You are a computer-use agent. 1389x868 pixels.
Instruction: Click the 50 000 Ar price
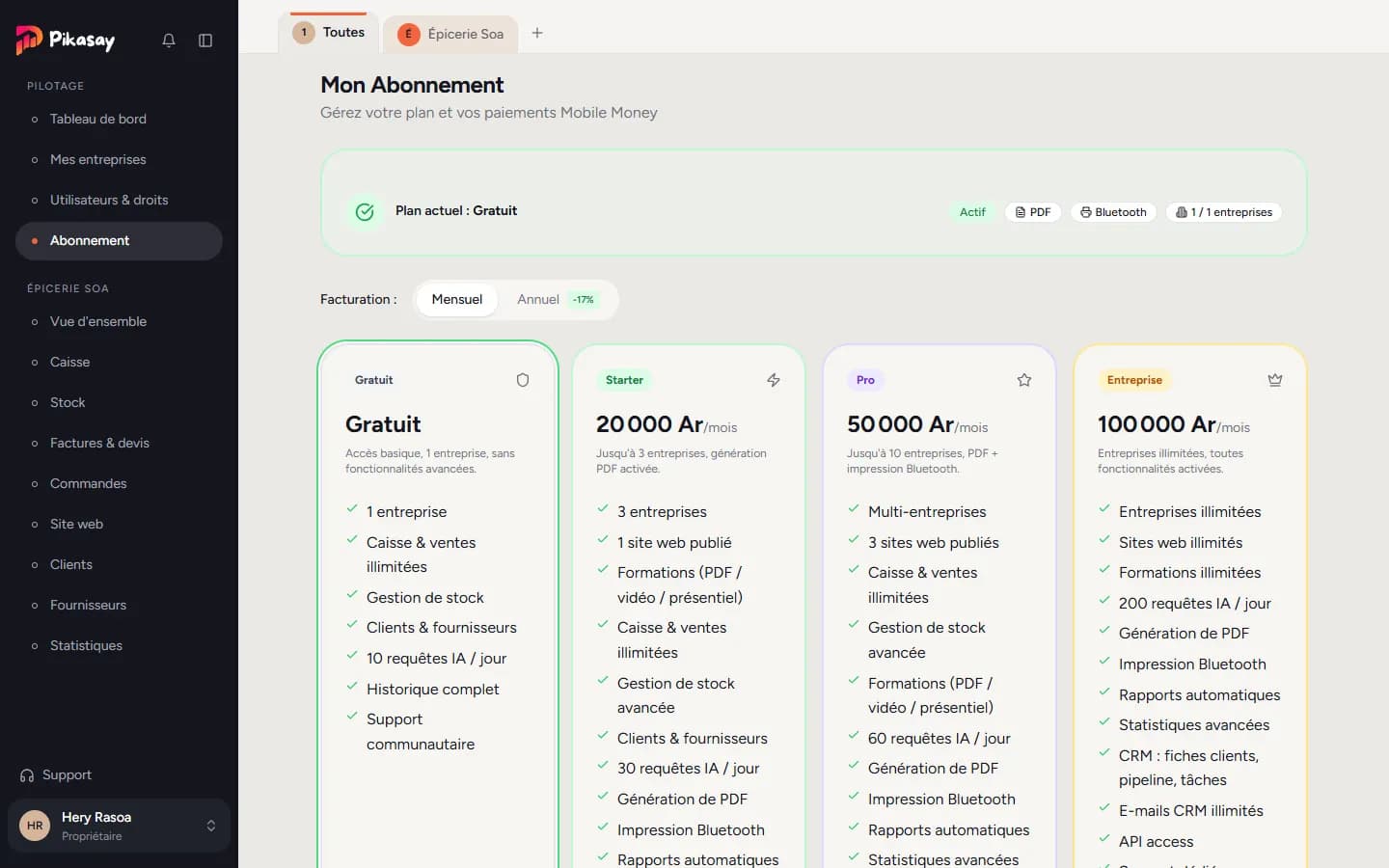900,424
